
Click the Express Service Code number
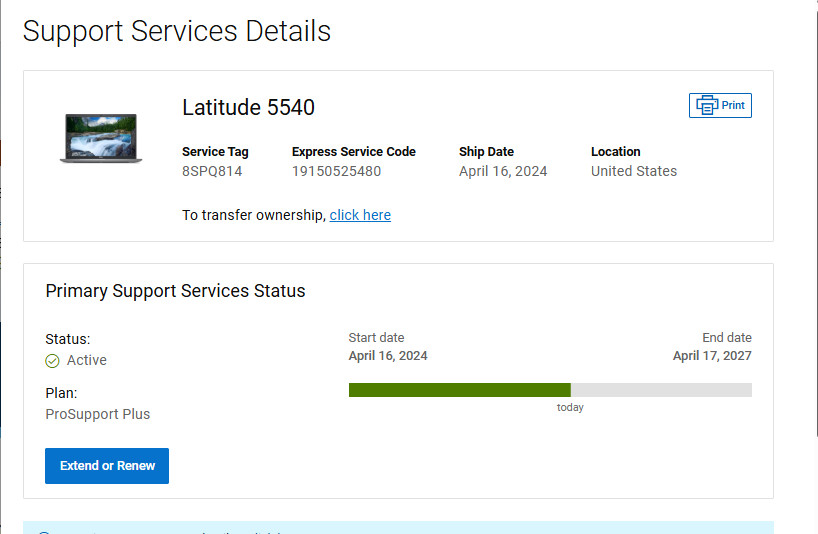tap(336, 171)
